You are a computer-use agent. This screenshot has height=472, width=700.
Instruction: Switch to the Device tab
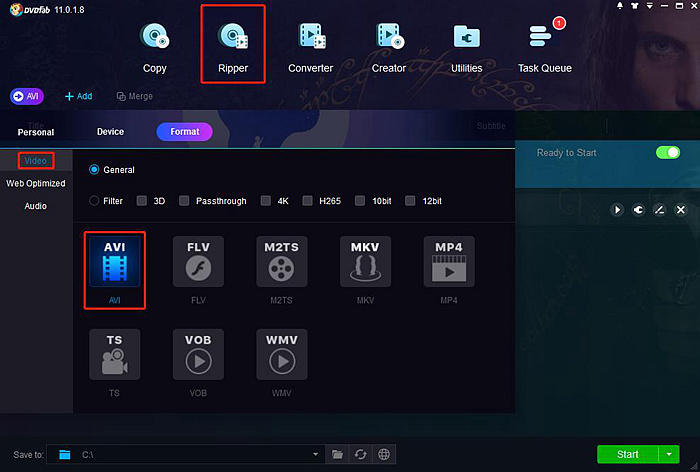click(110, 132)
